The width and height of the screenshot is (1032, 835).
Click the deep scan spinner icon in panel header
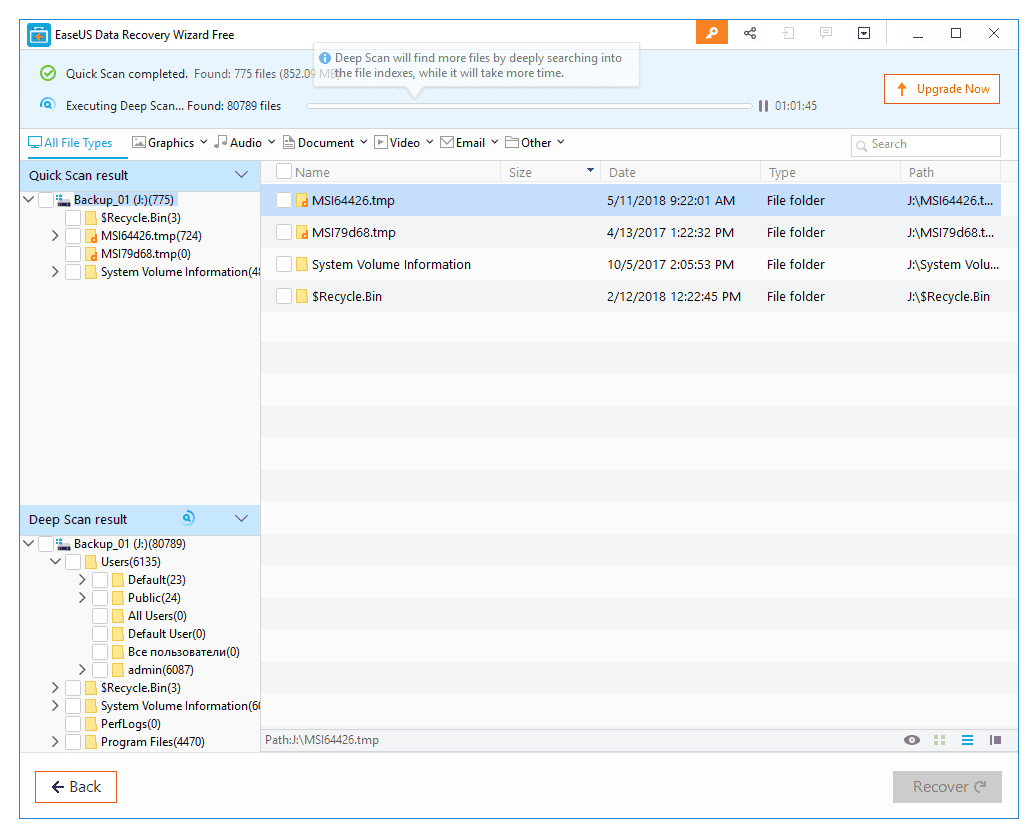point(188,518)
